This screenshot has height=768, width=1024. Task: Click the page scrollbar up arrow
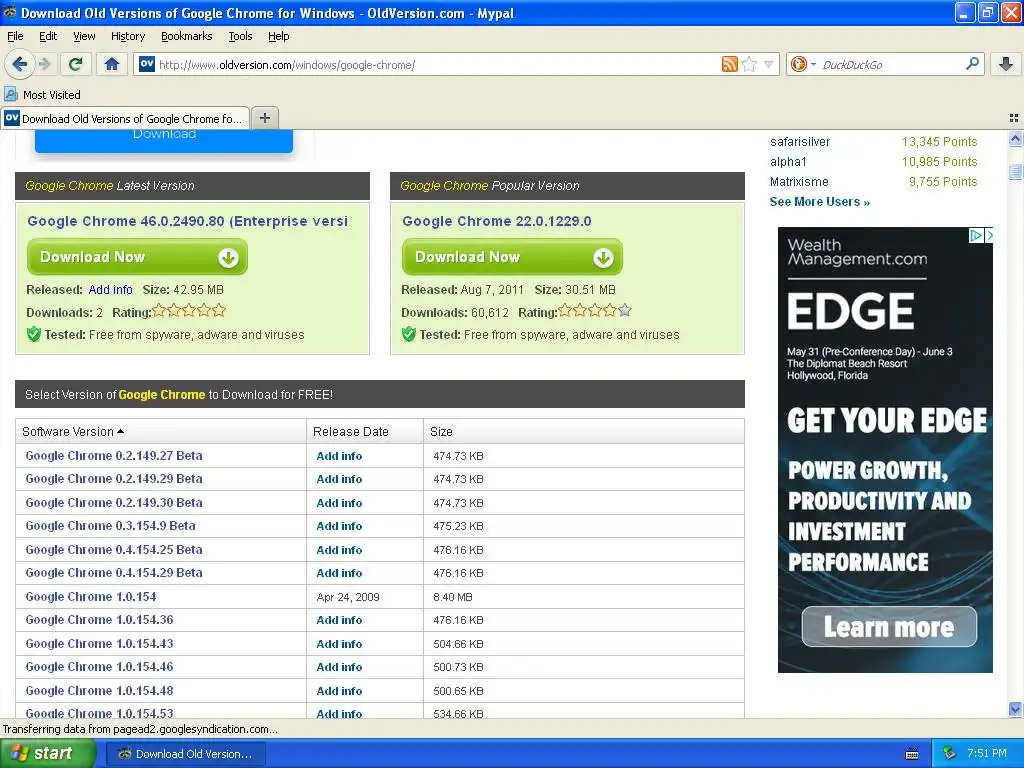pyautogui.click(x=1015, y=138)
